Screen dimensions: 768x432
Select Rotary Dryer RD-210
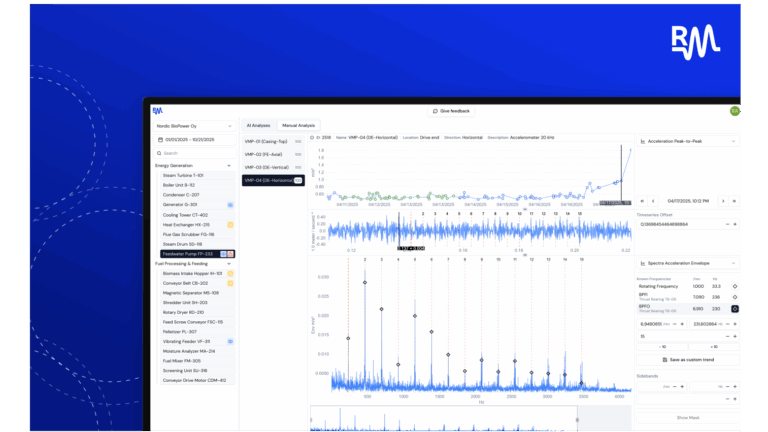pyautogui.click(x=197, y=312)
